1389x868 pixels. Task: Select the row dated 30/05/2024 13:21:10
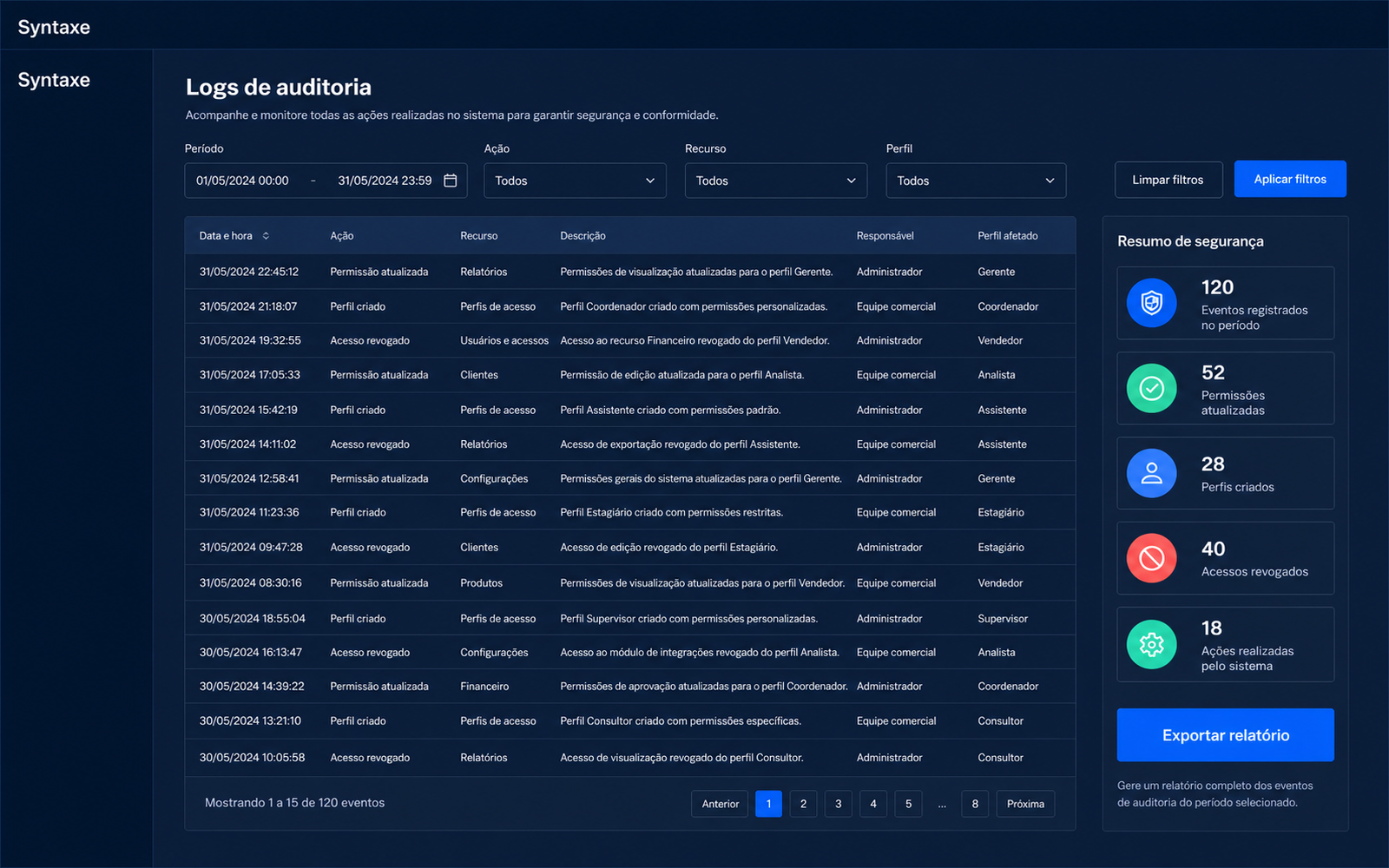coord(630,721)
